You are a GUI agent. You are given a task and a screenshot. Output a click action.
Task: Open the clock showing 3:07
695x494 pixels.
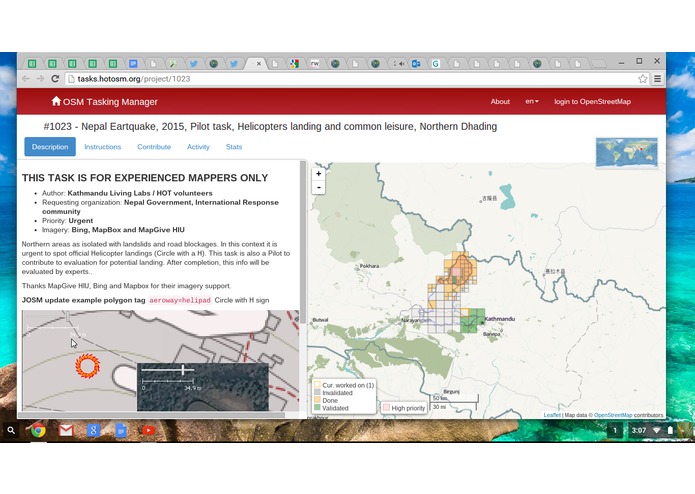639,430
